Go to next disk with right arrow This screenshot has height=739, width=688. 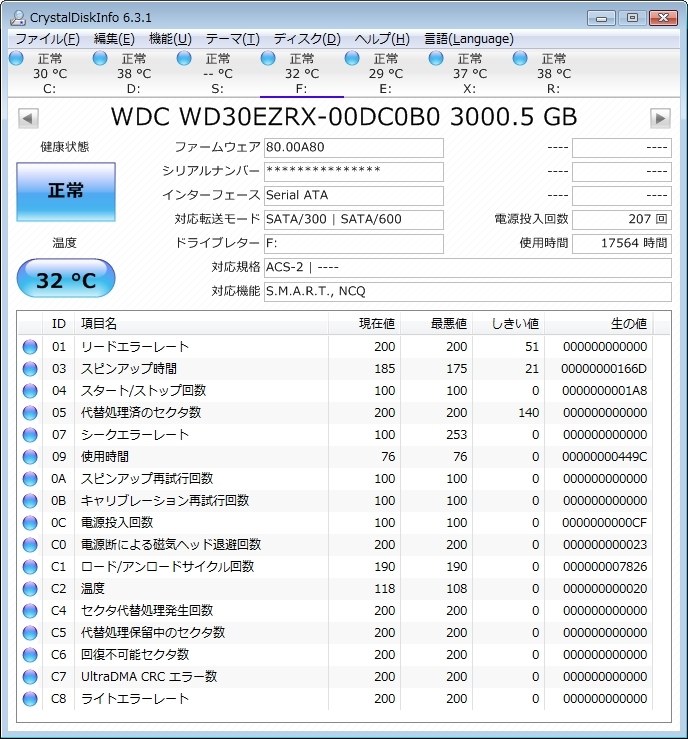point(660,118)
